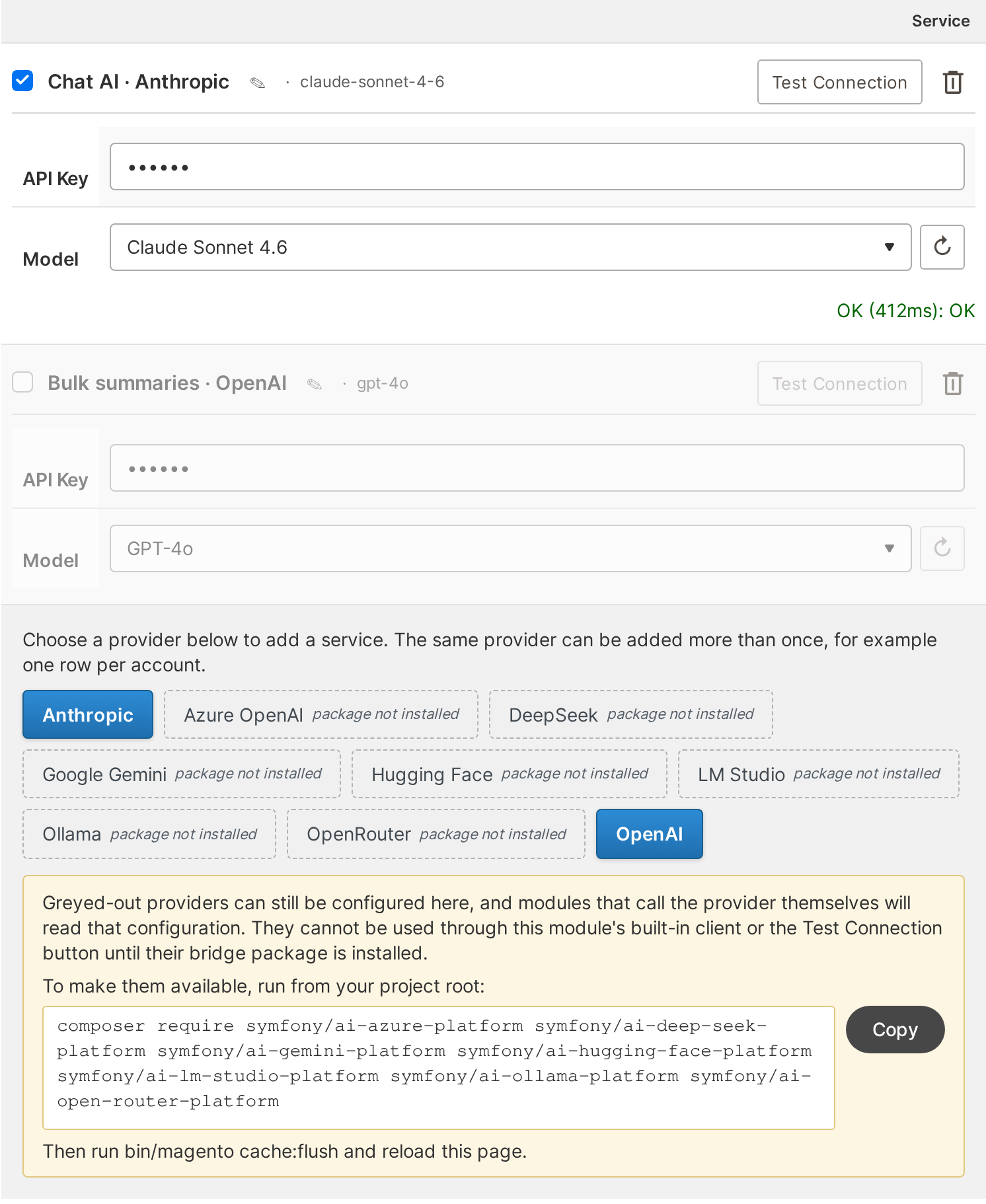
Task: Focus the OpenAI API Key field
Action: pos(537,468)
